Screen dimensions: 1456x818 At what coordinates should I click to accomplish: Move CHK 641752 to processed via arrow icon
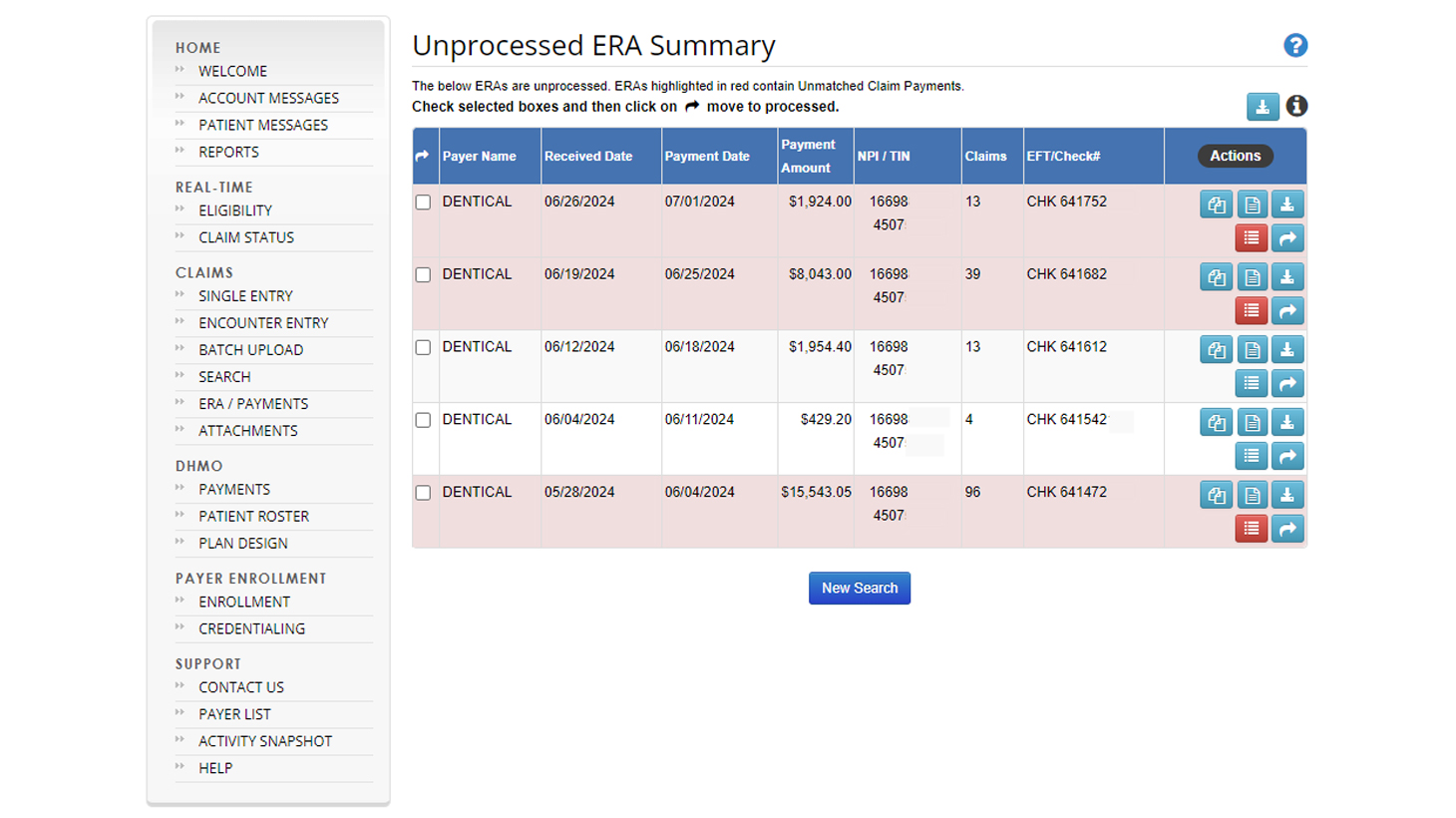coord(1287,238)
